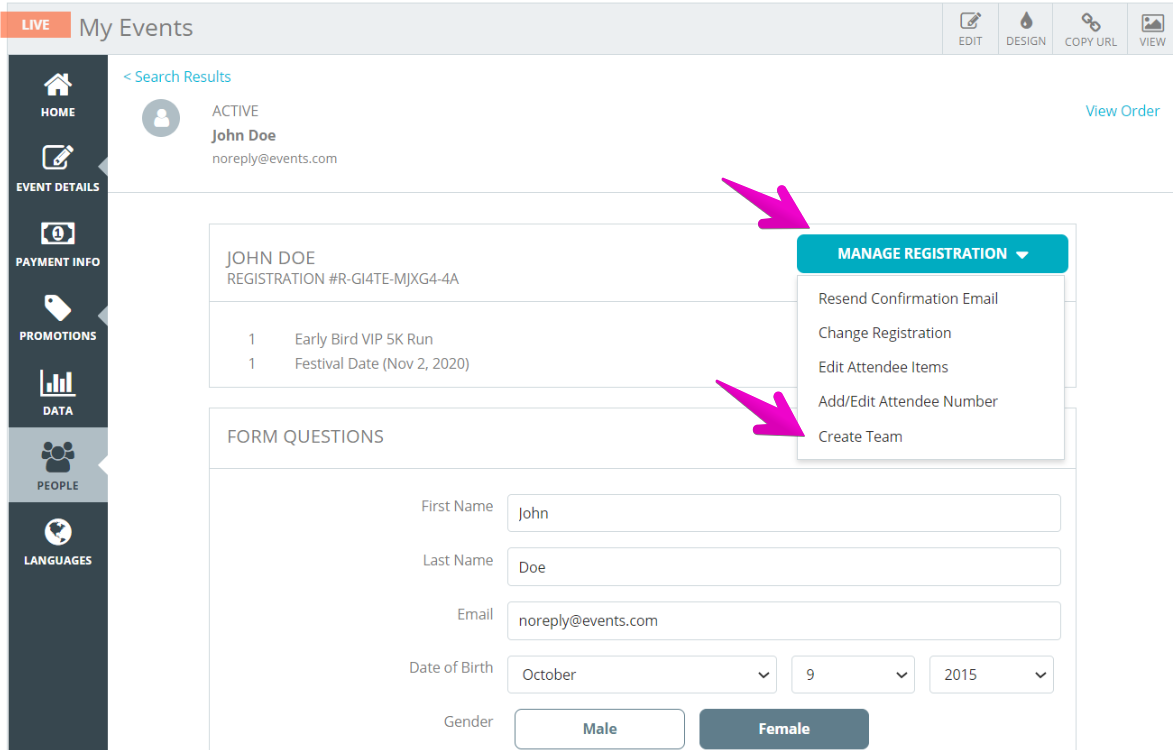The width and height of the screenshot is (1173, 750).
Task: Select the Male gender option
Action: [x=599, y=729]
